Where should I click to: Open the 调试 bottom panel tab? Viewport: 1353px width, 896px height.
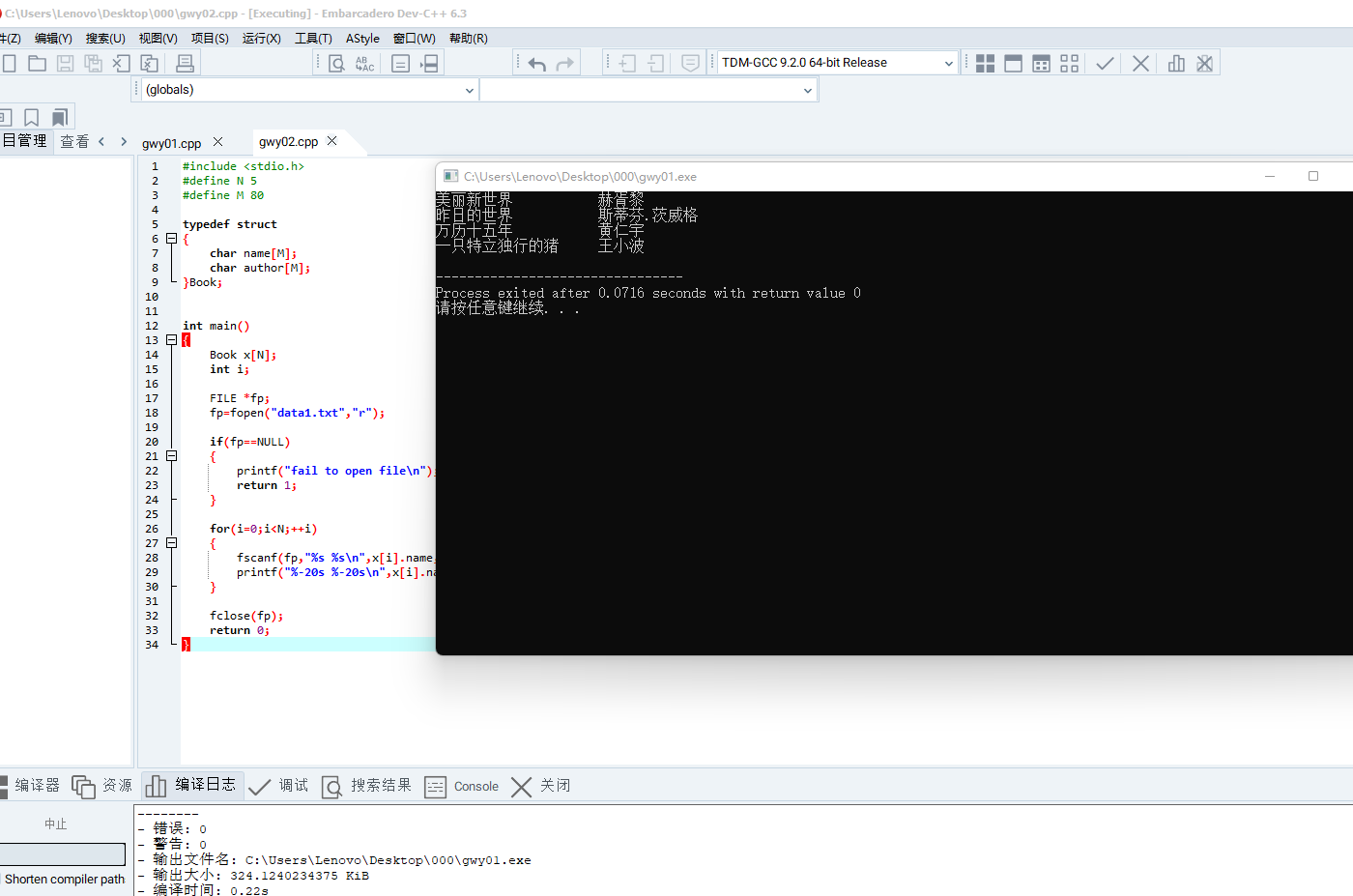(278, 786)
